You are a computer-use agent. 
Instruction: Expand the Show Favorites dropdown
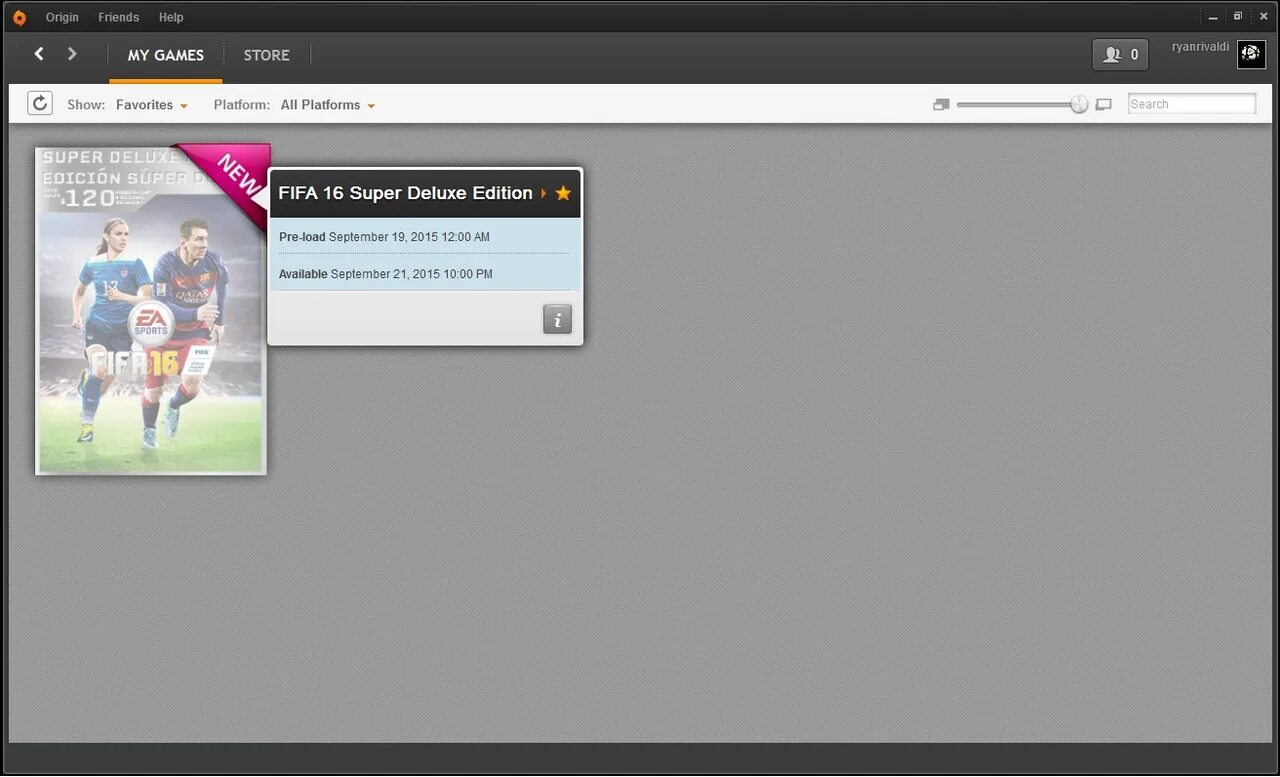[x=151, y=105]
